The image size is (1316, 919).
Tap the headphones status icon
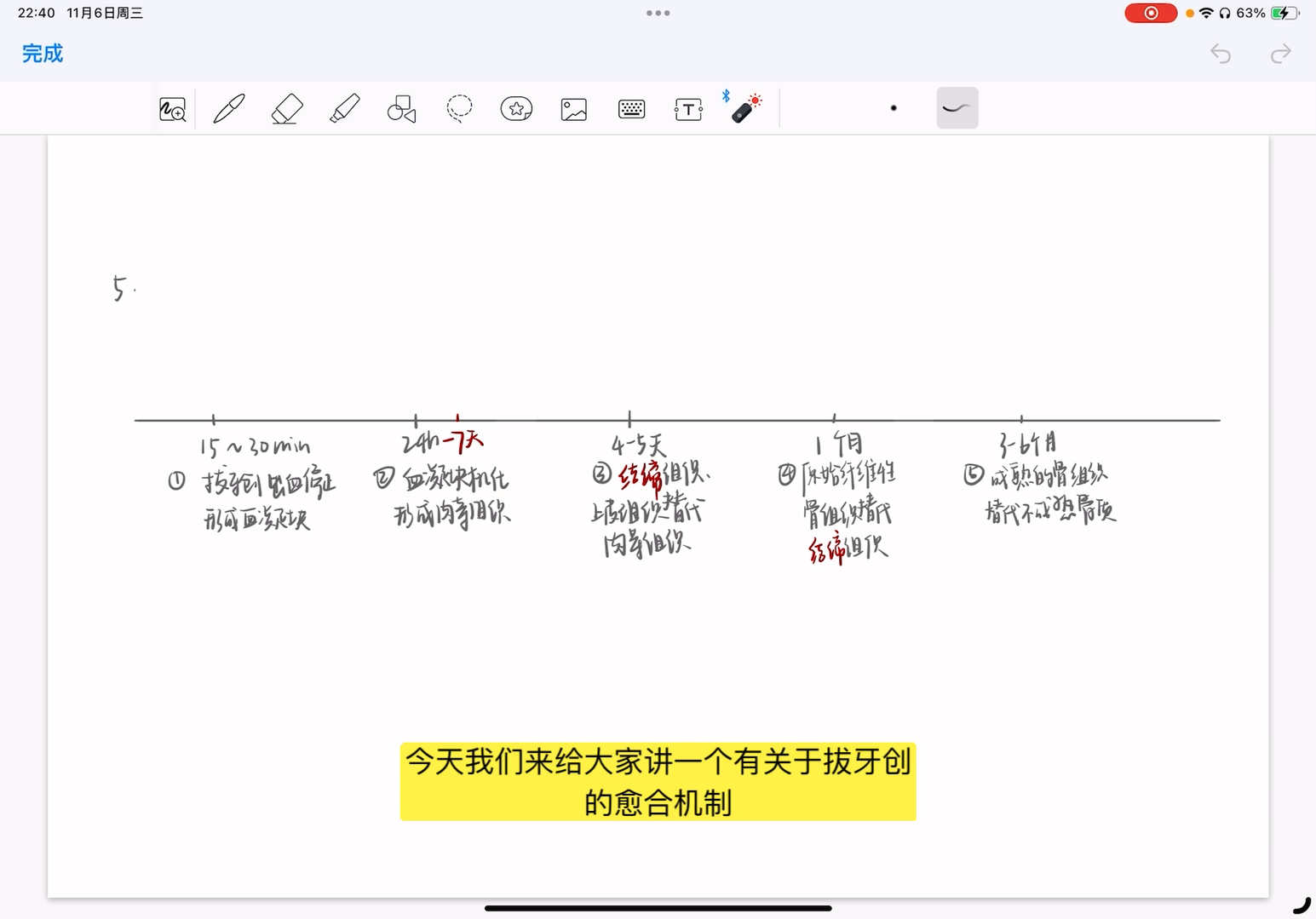point(1225,13)
